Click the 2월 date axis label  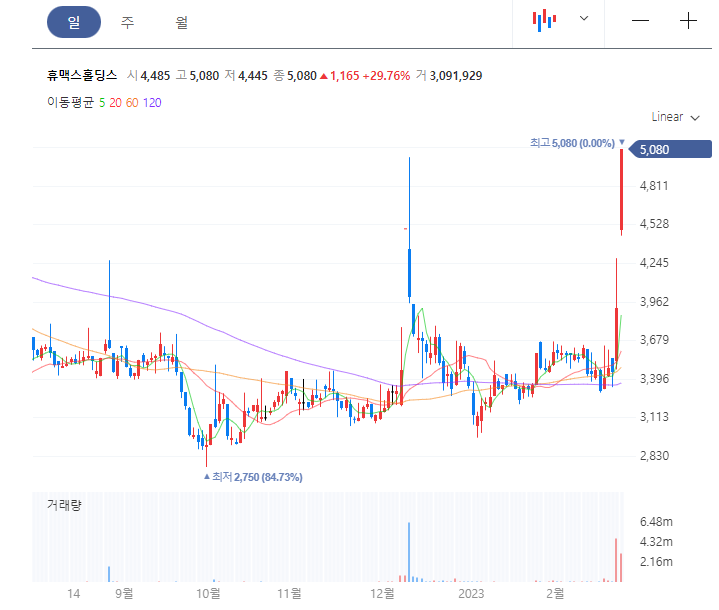coord(555,593)
